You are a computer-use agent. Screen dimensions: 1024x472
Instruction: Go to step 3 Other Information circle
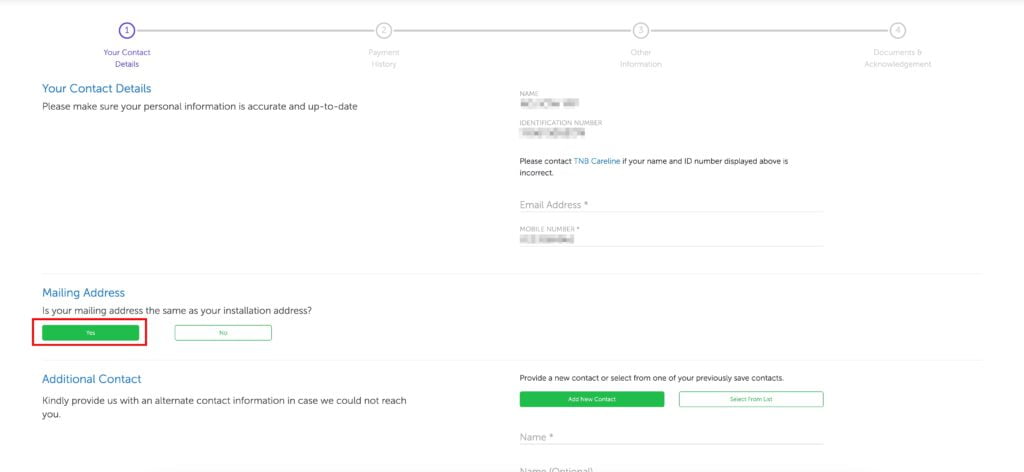(x=641, y=30)
